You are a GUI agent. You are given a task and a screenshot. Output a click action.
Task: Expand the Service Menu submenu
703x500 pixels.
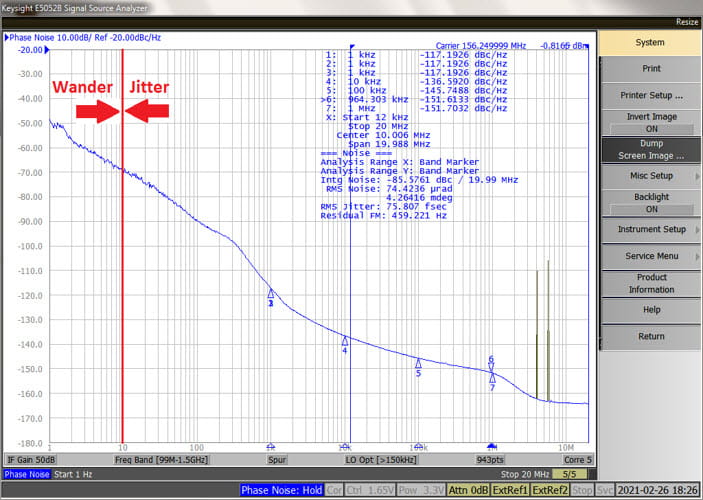click(x=651, y=256)
